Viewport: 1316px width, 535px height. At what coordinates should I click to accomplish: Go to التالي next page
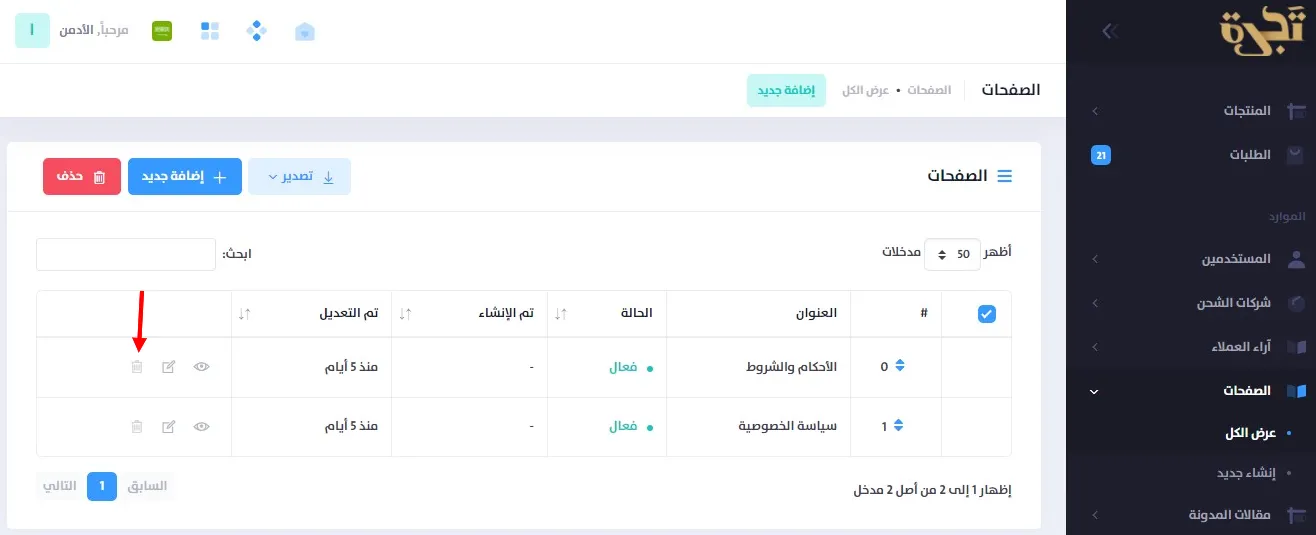[59, 486]
